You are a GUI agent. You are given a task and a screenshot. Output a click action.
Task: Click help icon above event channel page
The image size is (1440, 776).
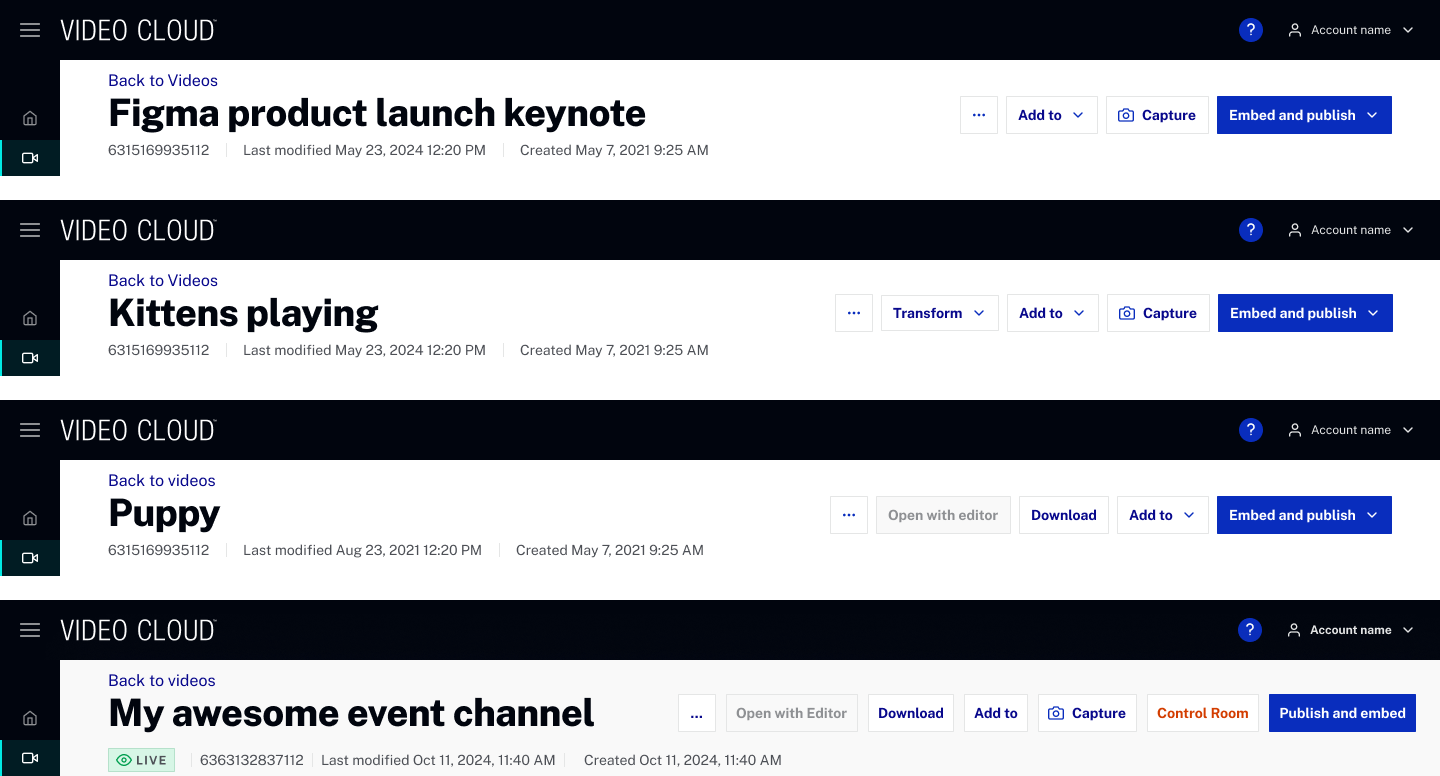[x=1250, y=630]
